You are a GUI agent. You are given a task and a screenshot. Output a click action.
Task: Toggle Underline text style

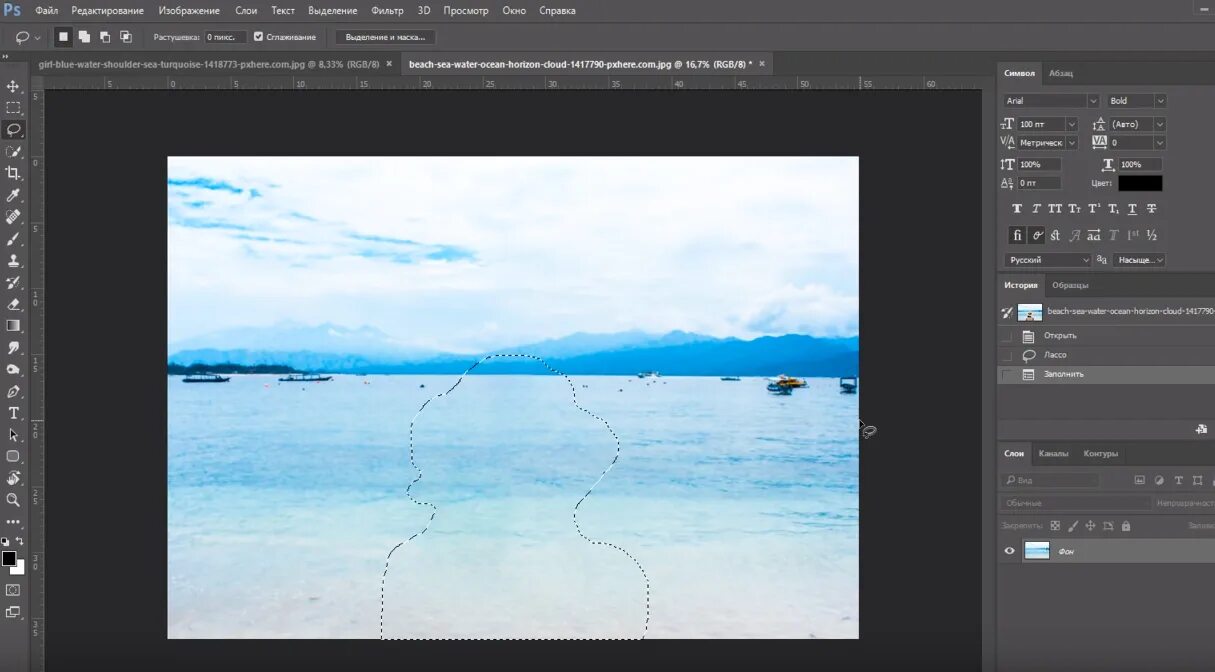point(1132,209)
